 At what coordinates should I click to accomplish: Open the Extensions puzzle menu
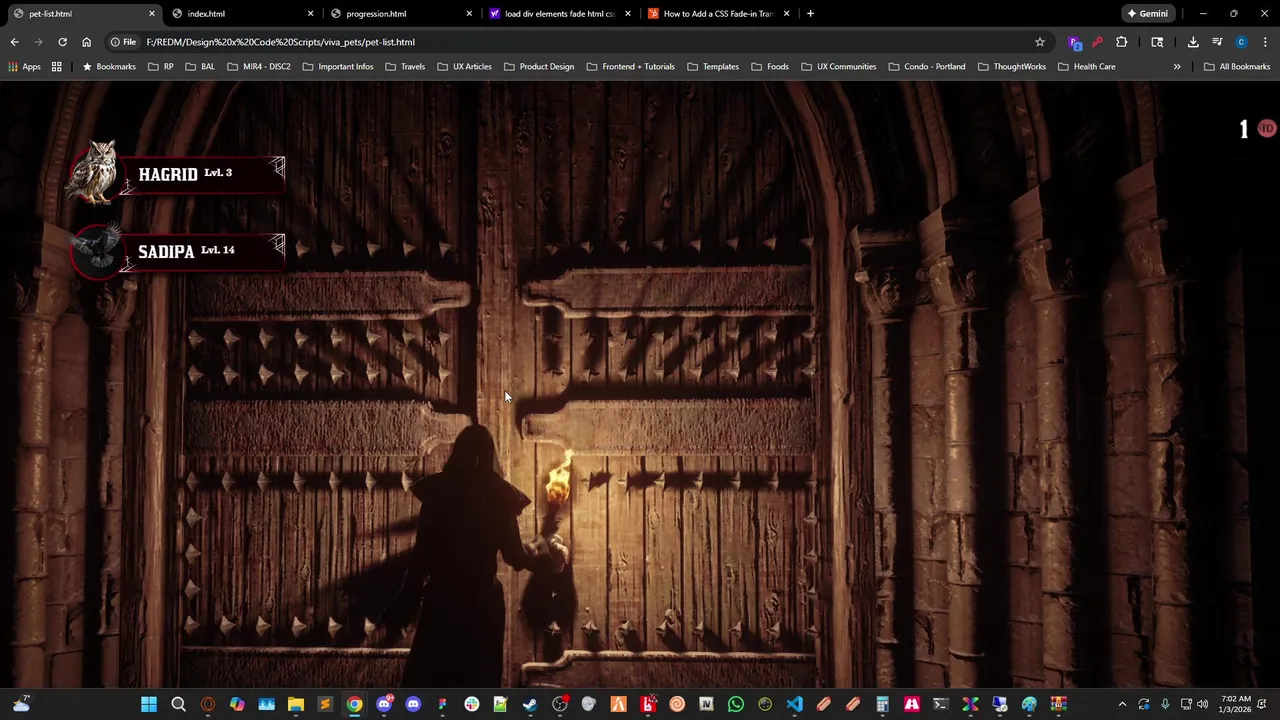(1121, 42)
